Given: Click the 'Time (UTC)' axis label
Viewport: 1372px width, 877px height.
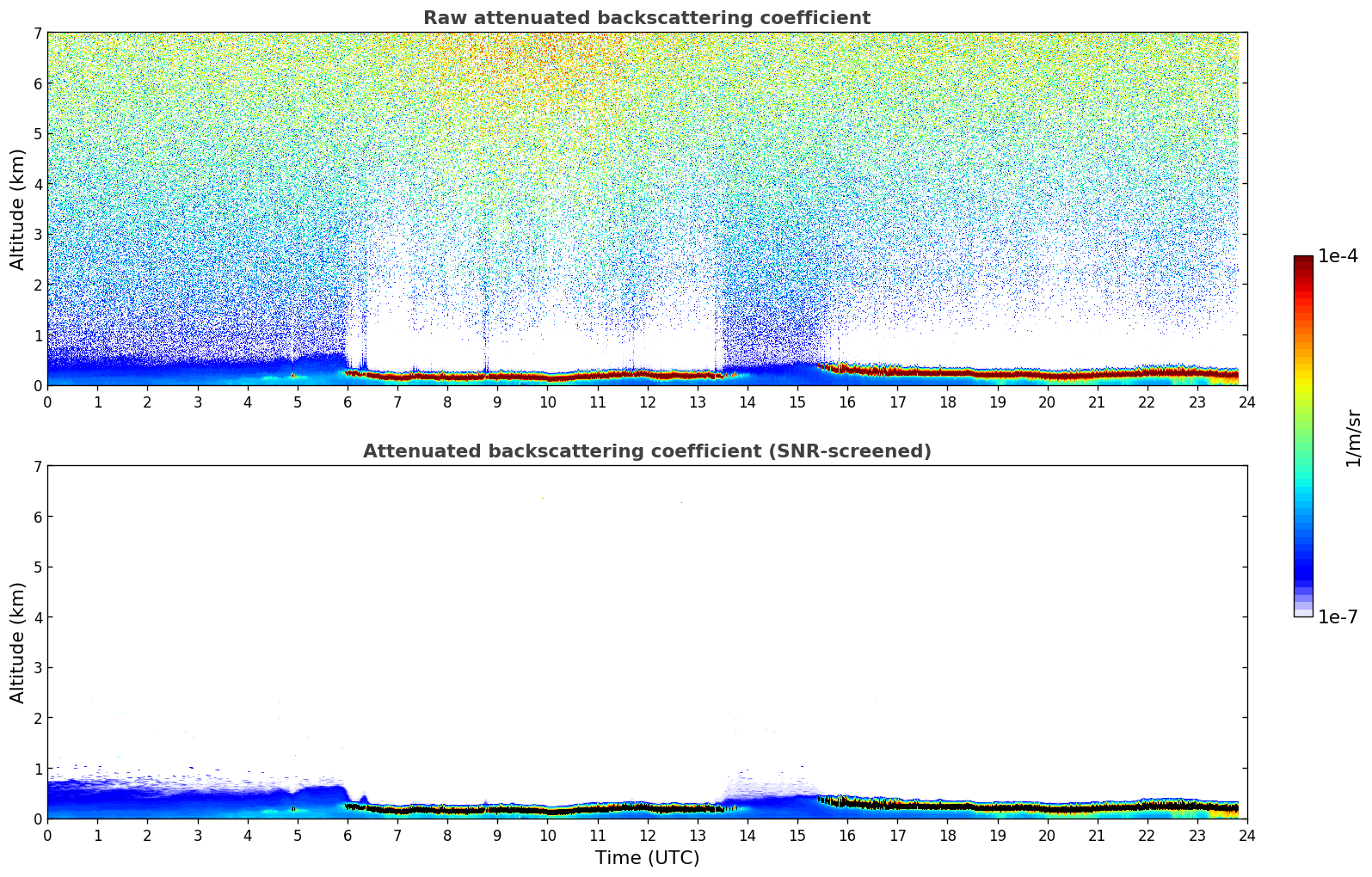Looking at the screenshot, I should click(647, 858).
